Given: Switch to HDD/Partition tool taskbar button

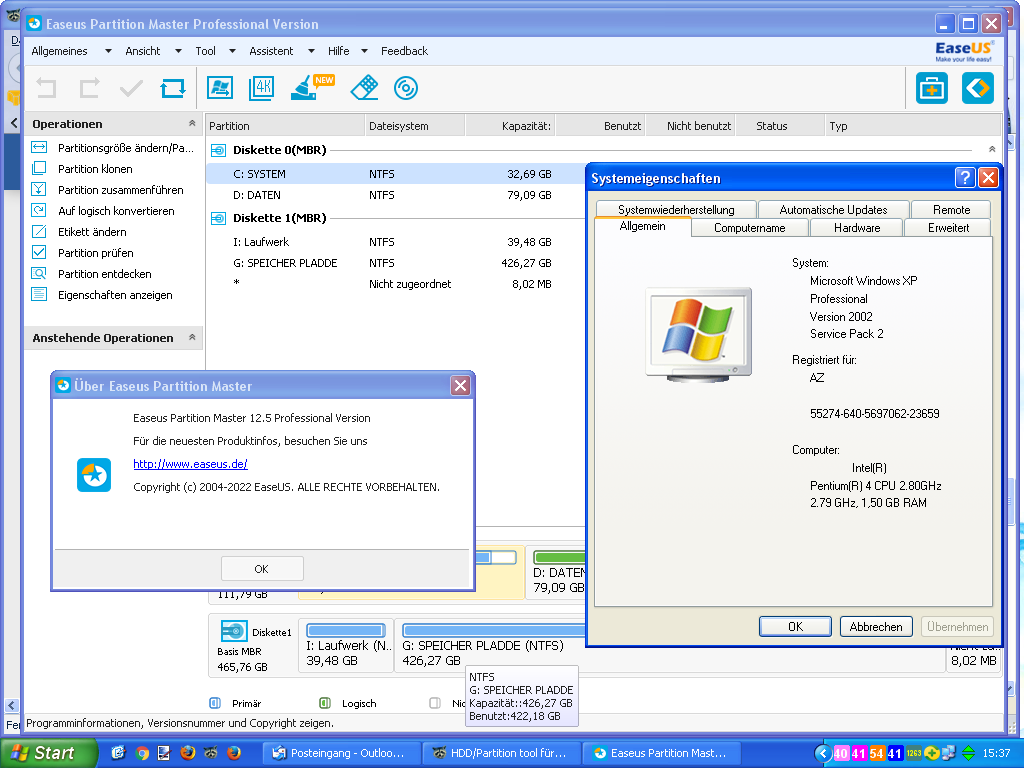Looking at the screenshot, I should tap(500, 753).
